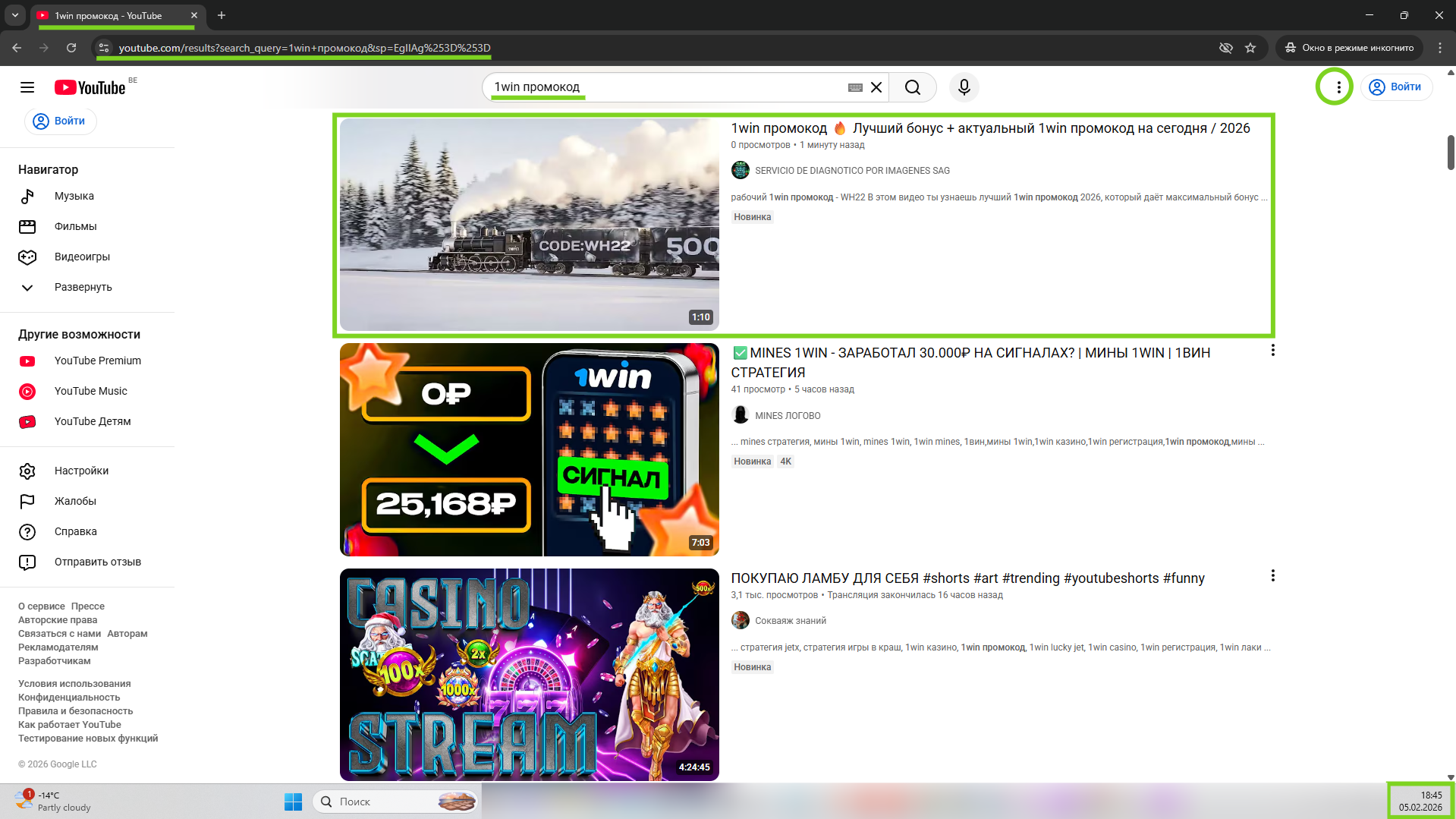Click the Войти button in the sidebar
The width and height of the screenshot is (1456, 819).
(61, 121)
